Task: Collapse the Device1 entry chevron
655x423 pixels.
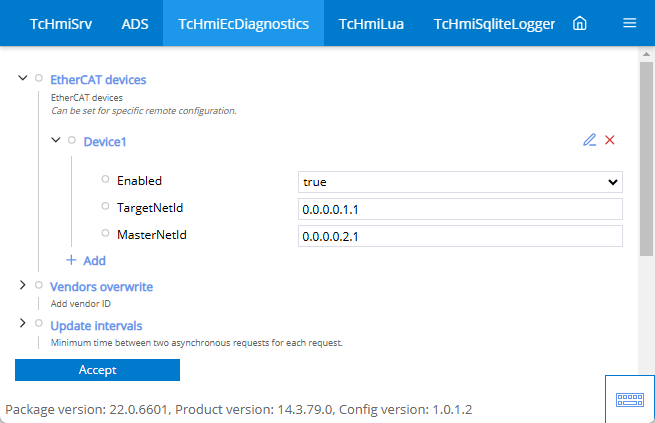Action: click(x=56, y=140)
